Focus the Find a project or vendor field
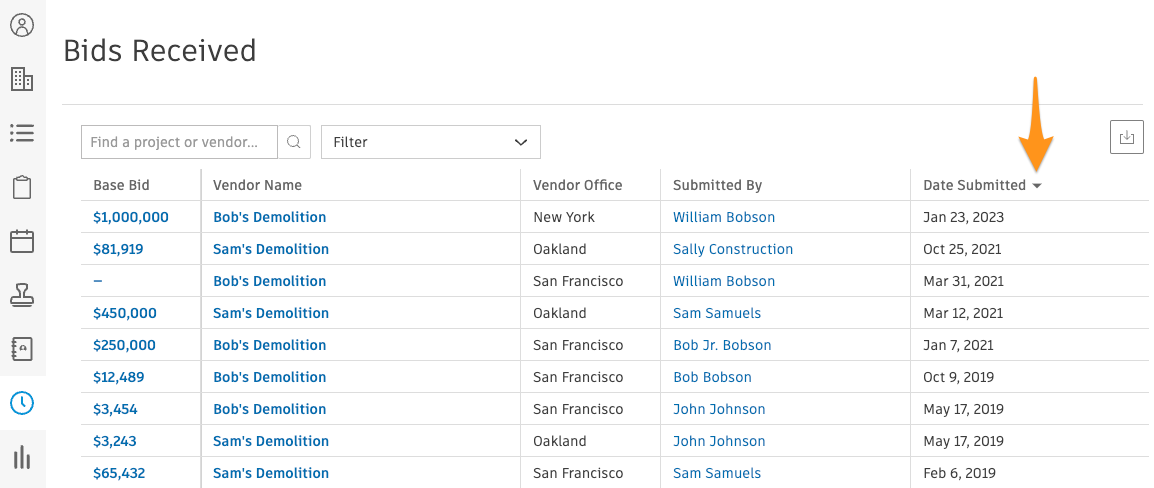This screenshot has height=488, width=1154. coord(179,142)
